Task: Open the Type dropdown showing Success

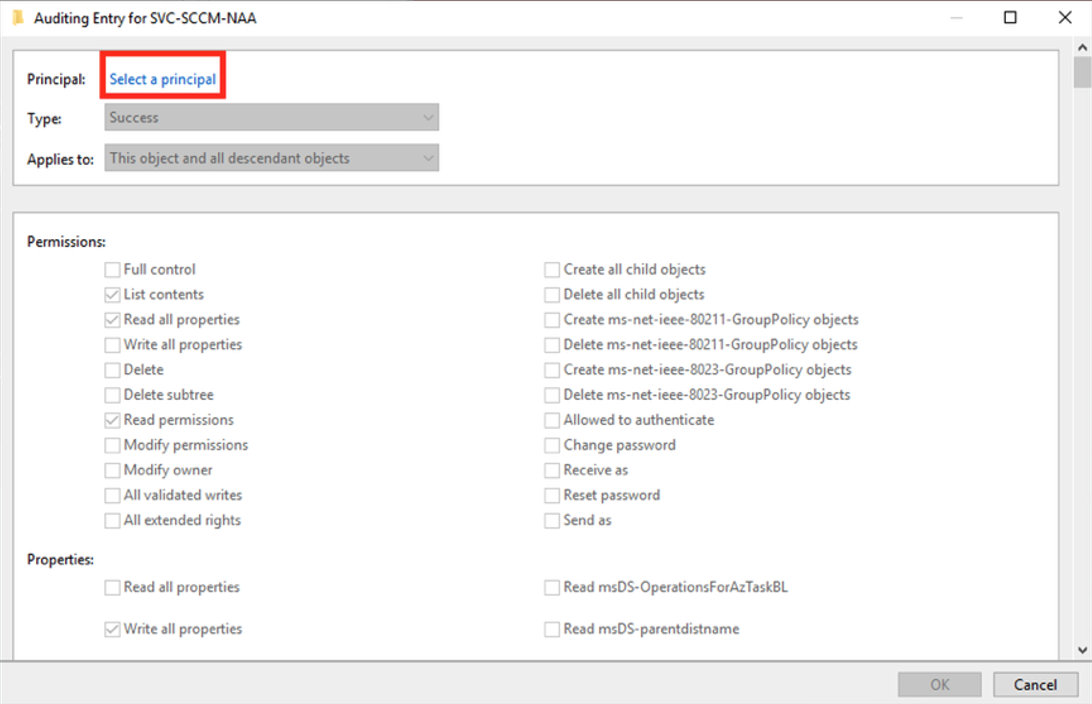Action: [x=271, y=118]
